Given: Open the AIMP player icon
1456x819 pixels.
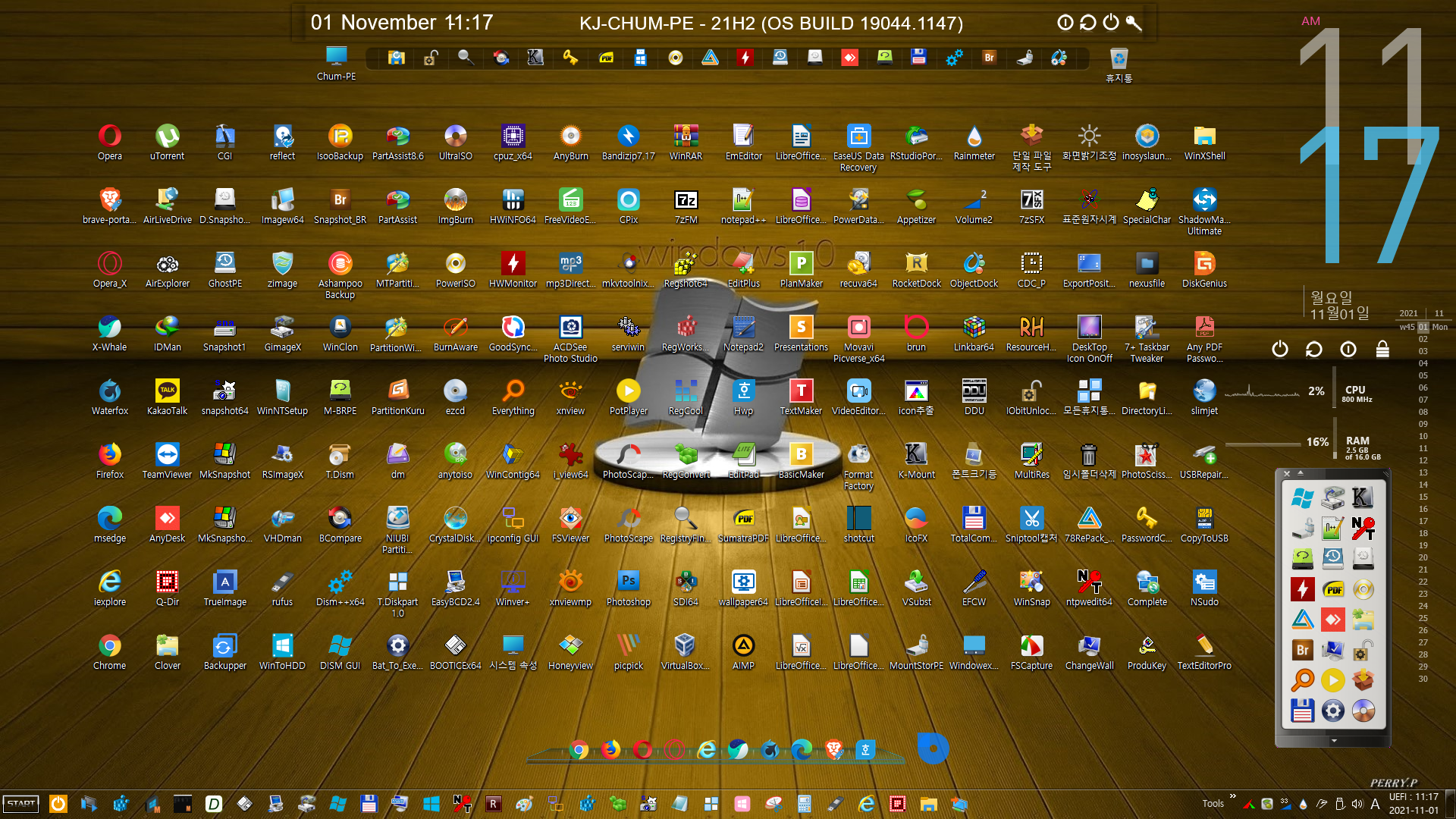Looking at the screenshot, I should (743, 651).
